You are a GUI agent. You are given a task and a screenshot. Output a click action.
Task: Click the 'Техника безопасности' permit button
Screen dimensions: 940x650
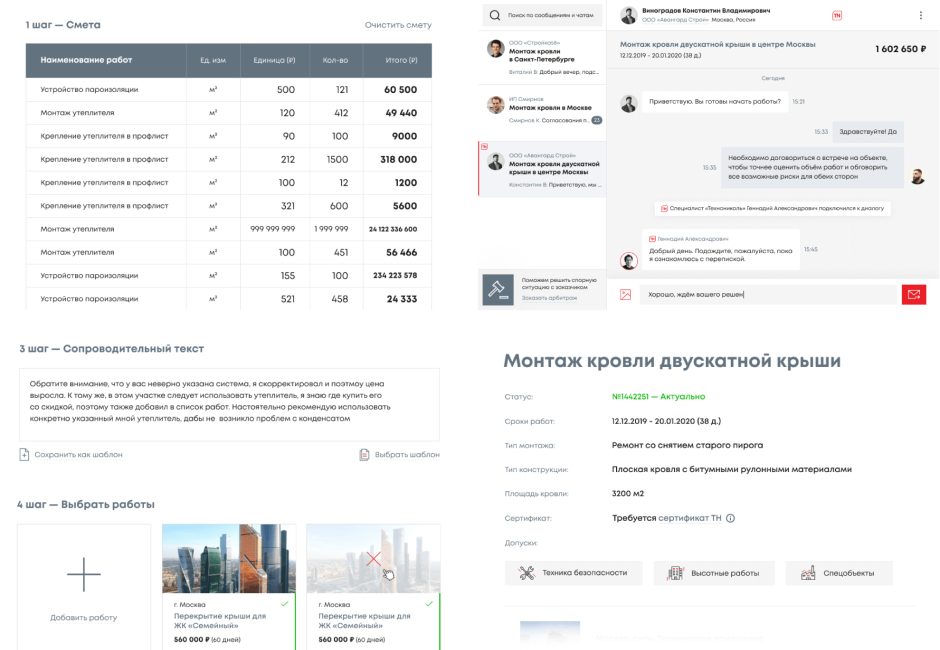(574, 573)
